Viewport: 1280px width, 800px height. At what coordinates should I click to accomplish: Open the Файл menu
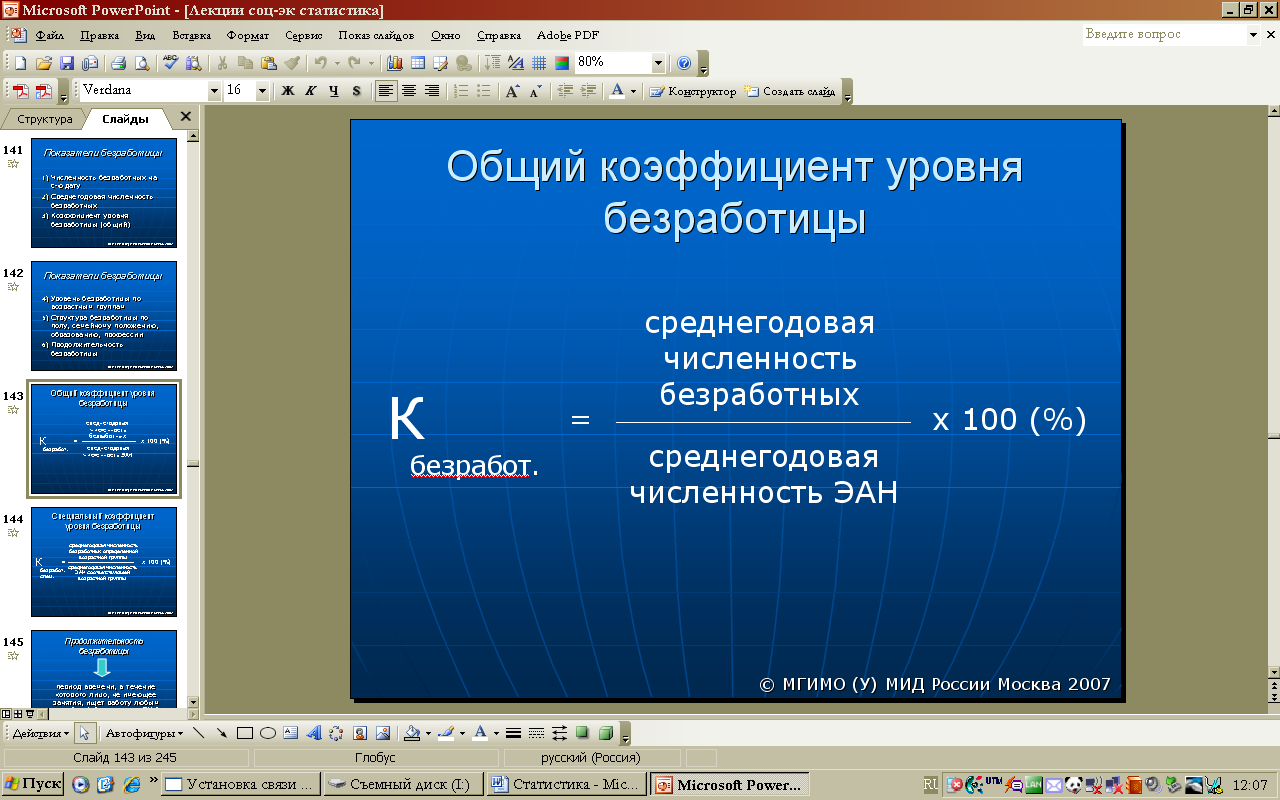tap(49, 35)
